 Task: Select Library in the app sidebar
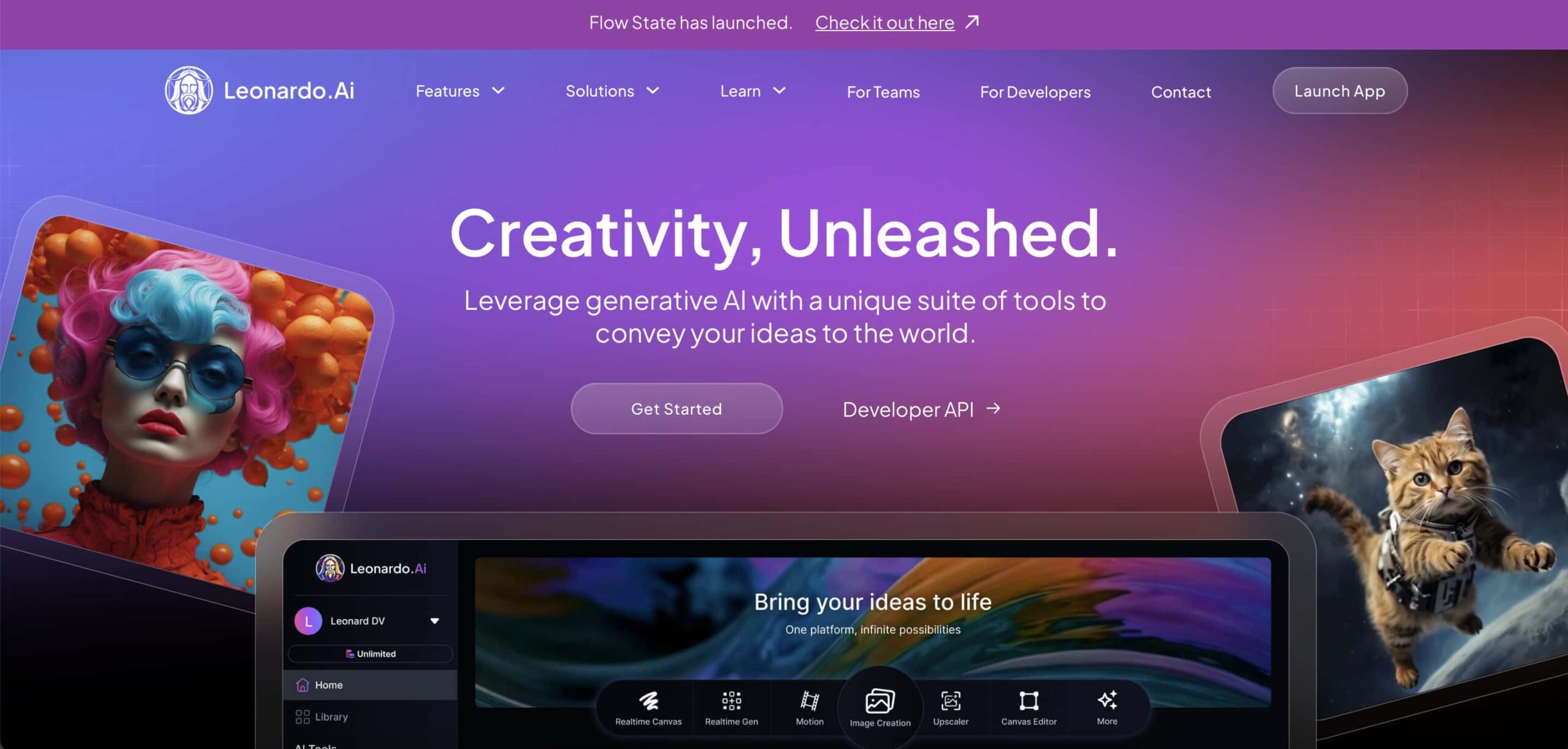coord(371,717)
